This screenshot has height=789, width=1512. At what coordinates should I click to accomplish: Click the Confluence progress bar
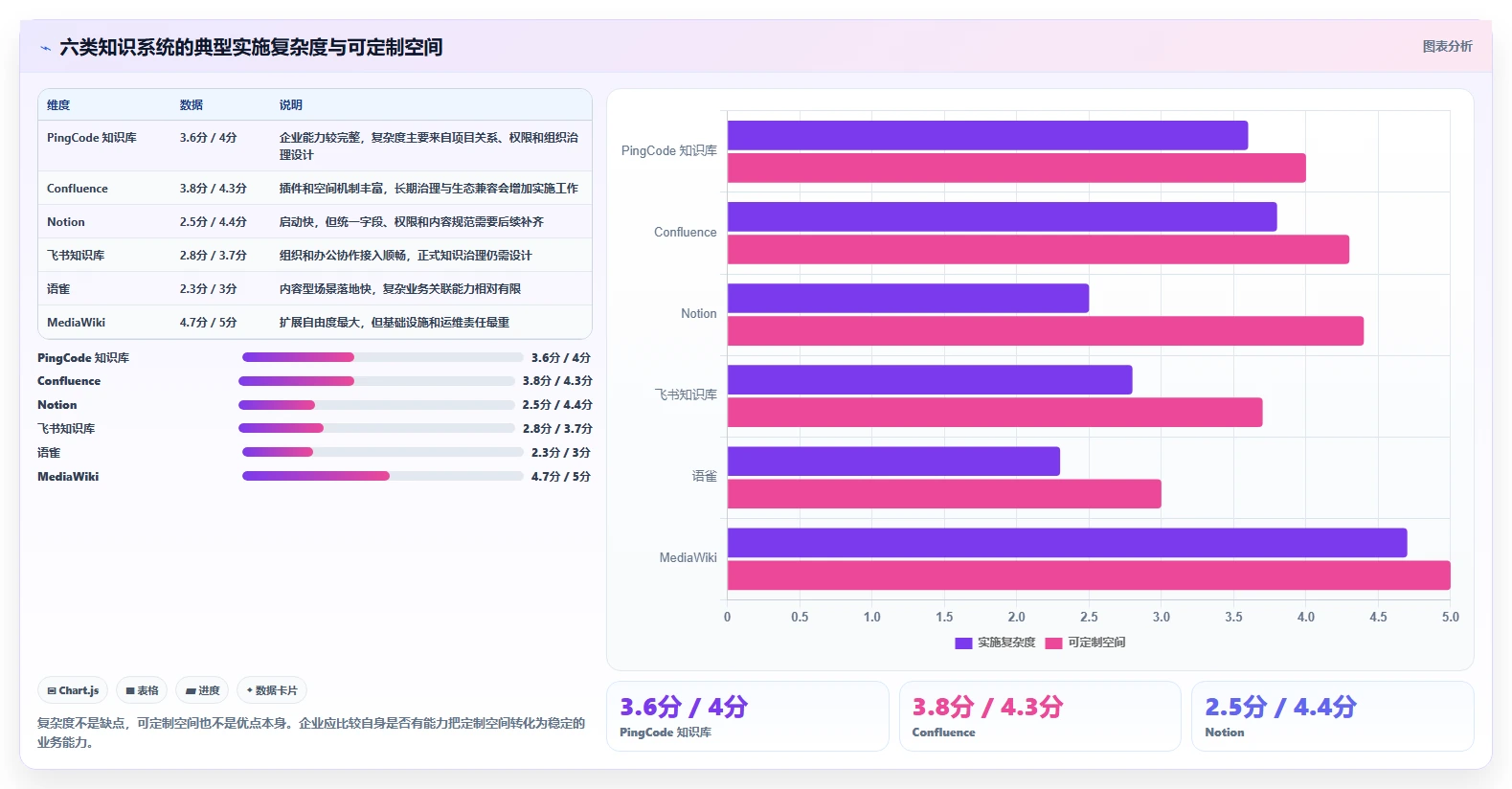pyautogui.click(x=376, y=381)
